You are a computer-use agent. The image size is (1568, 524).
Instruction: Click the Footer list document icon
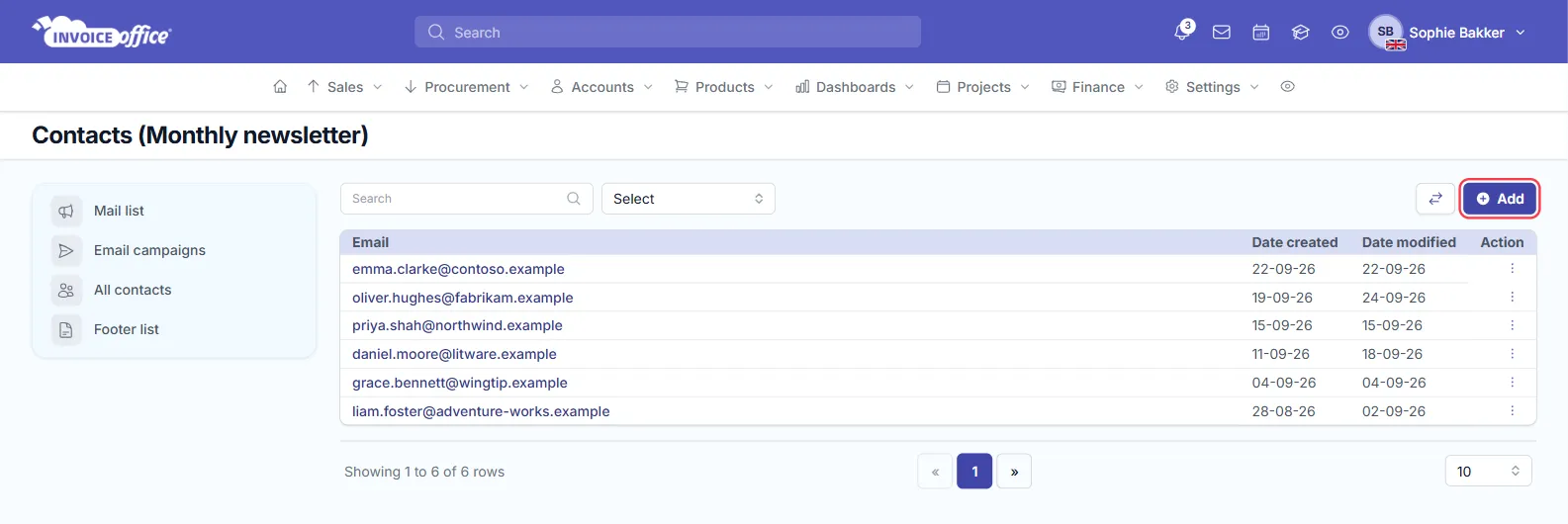click(x=66, y=330)
